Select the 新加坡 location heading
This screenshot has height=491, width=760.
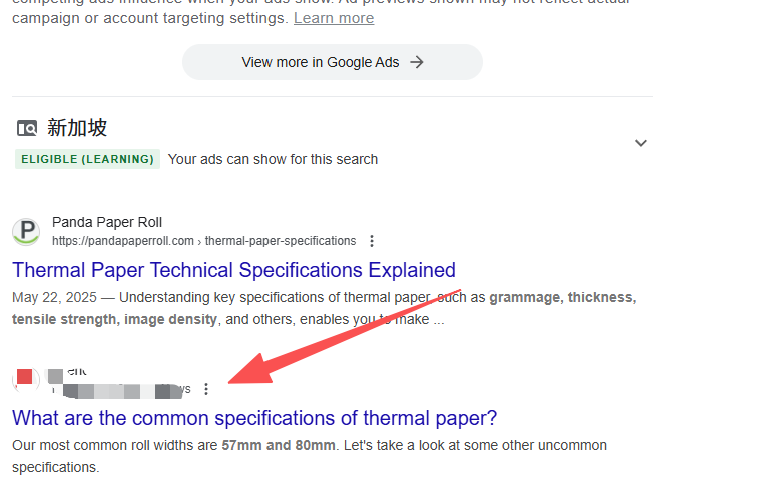click(x=77, y=128)
